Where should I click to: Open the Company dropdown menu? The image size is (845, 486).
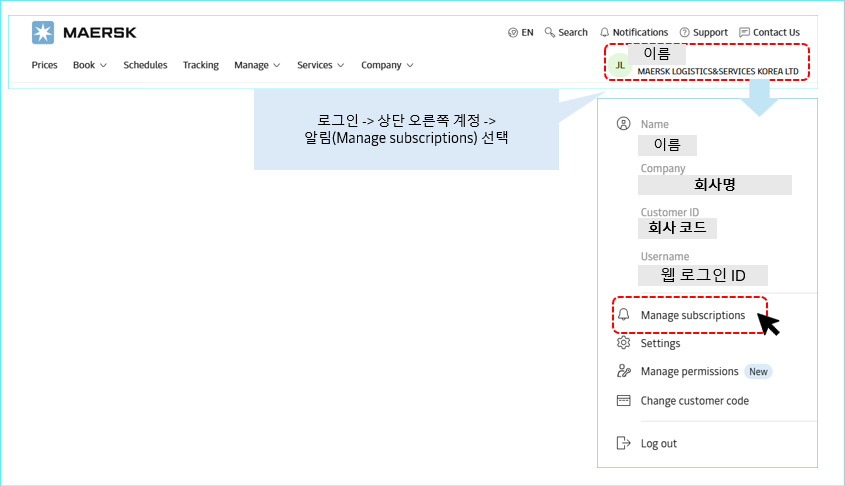[x=387, y=65]
